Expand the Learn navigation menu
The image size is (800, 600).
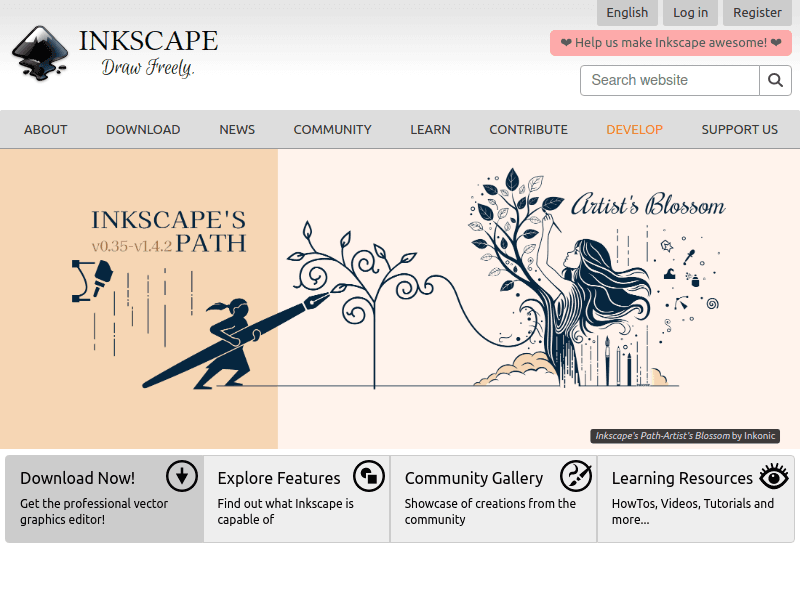(430, 129)
